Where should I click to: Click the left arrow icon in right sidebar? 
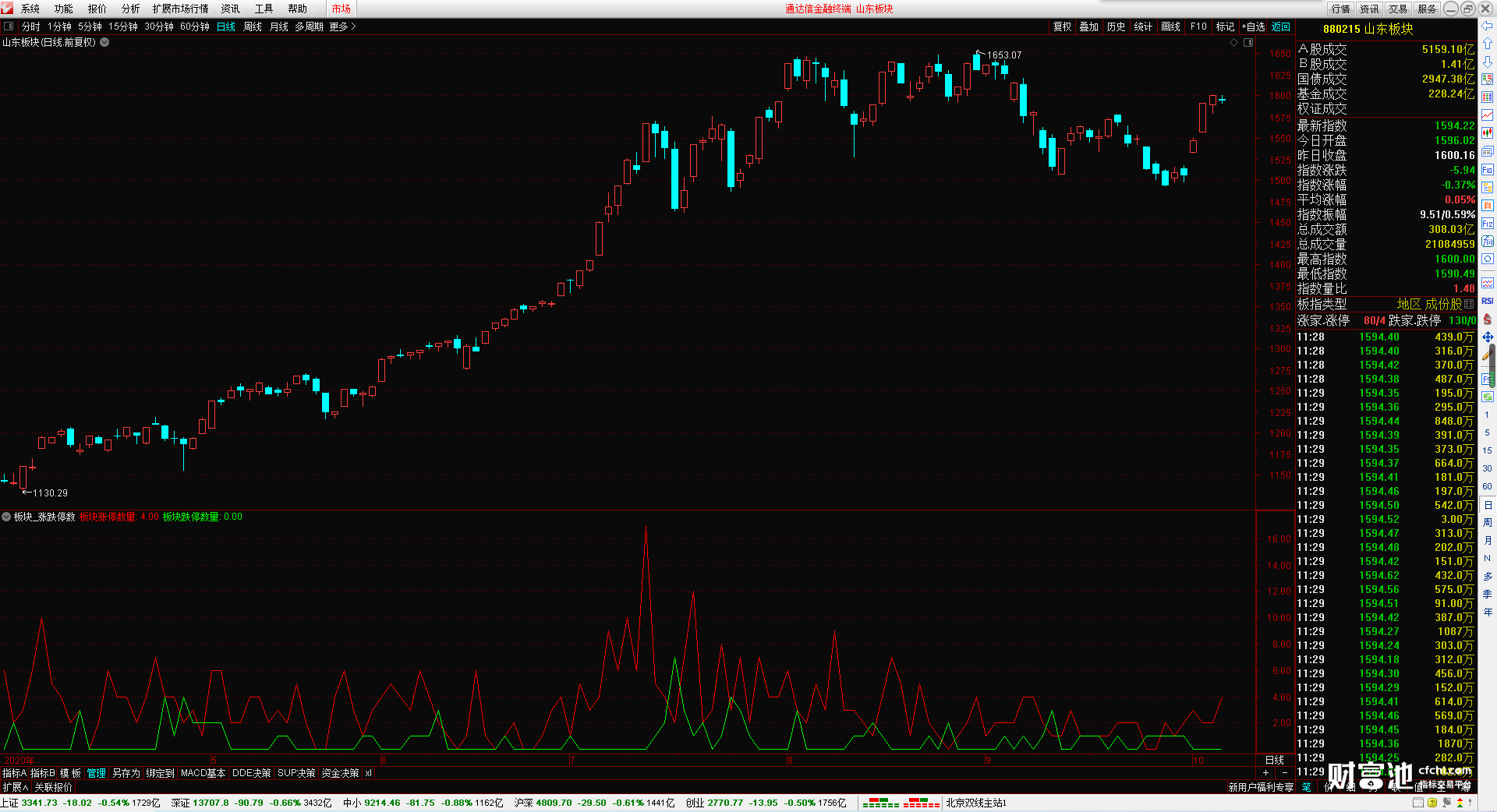[1487, 25]
